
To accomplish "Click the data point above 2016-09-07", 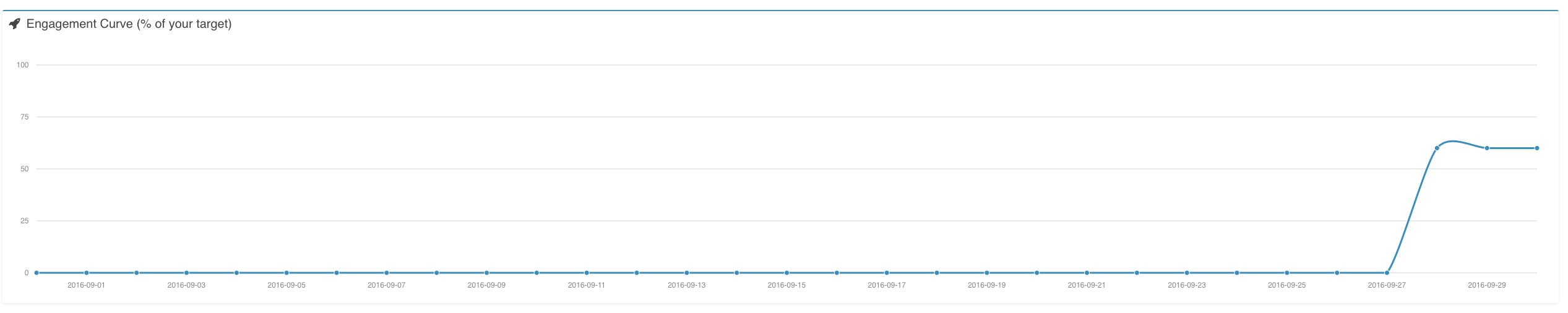I will pos(387,273).
